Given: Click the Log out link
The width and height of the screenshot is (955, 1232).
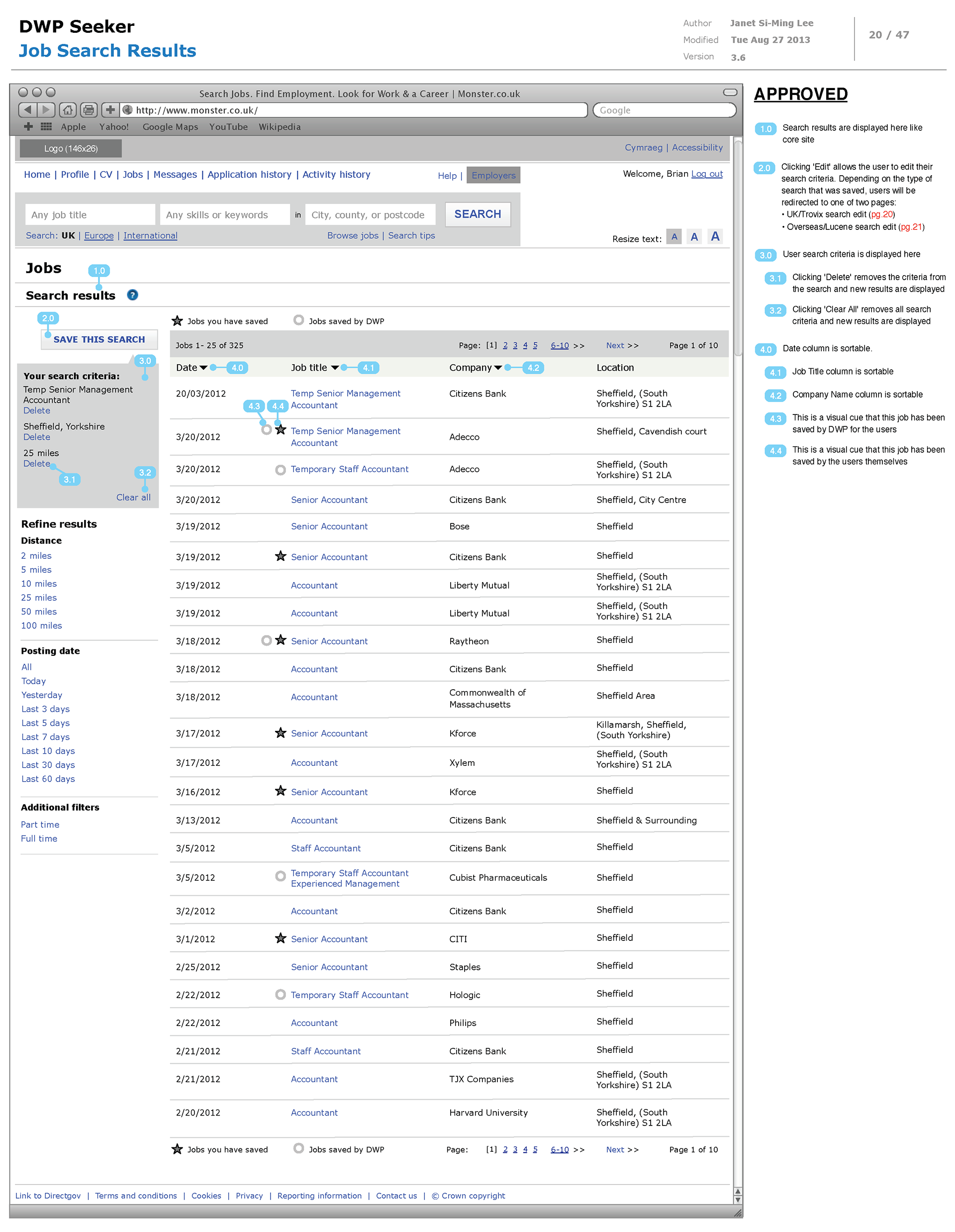Looking at the screenshot, I should [707, 174].
